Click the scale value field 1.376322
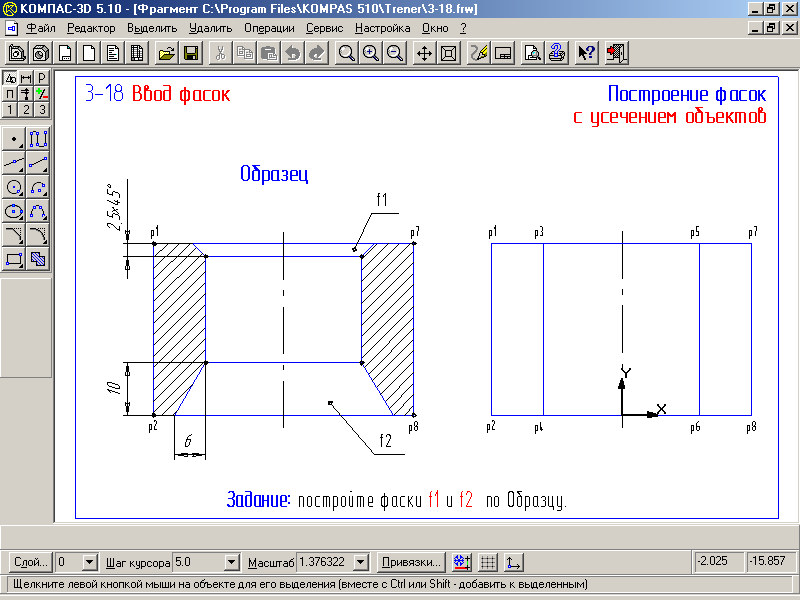The width and height of the screenshot is (800, 600). click(x=325, y=562)
